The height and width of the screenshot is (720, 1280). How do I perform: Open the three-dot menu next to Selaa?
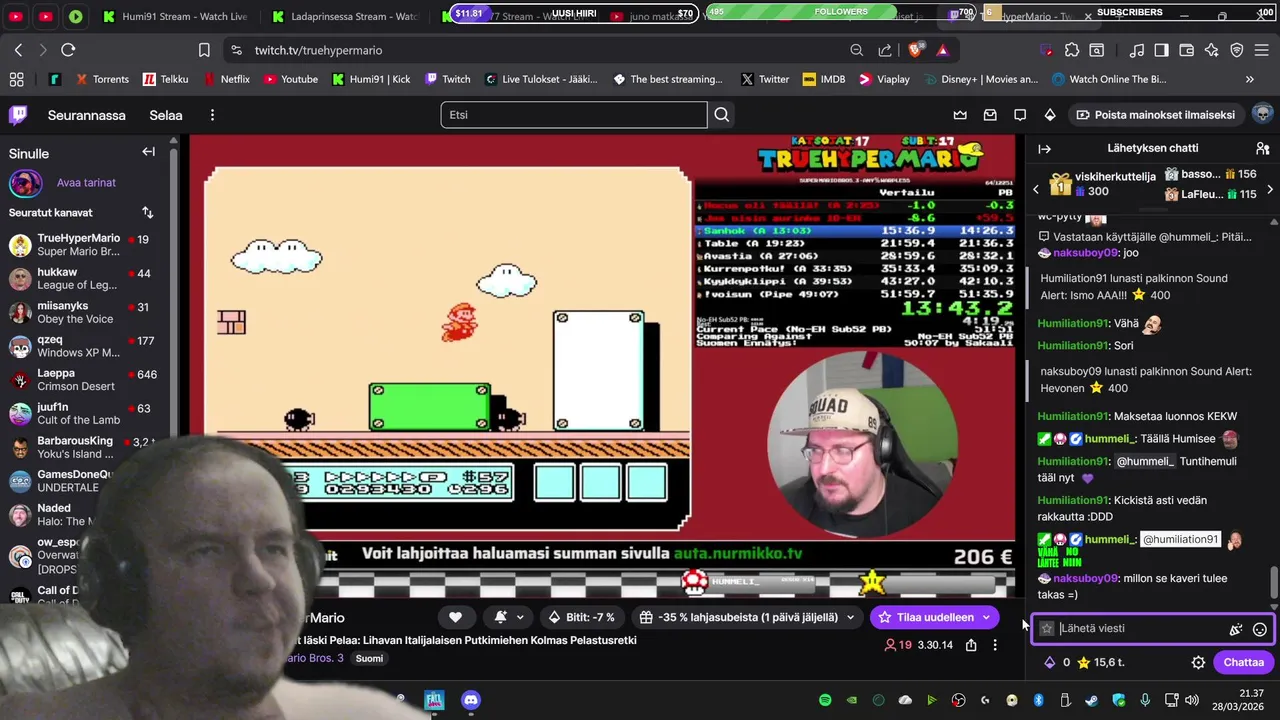[212, 115]
